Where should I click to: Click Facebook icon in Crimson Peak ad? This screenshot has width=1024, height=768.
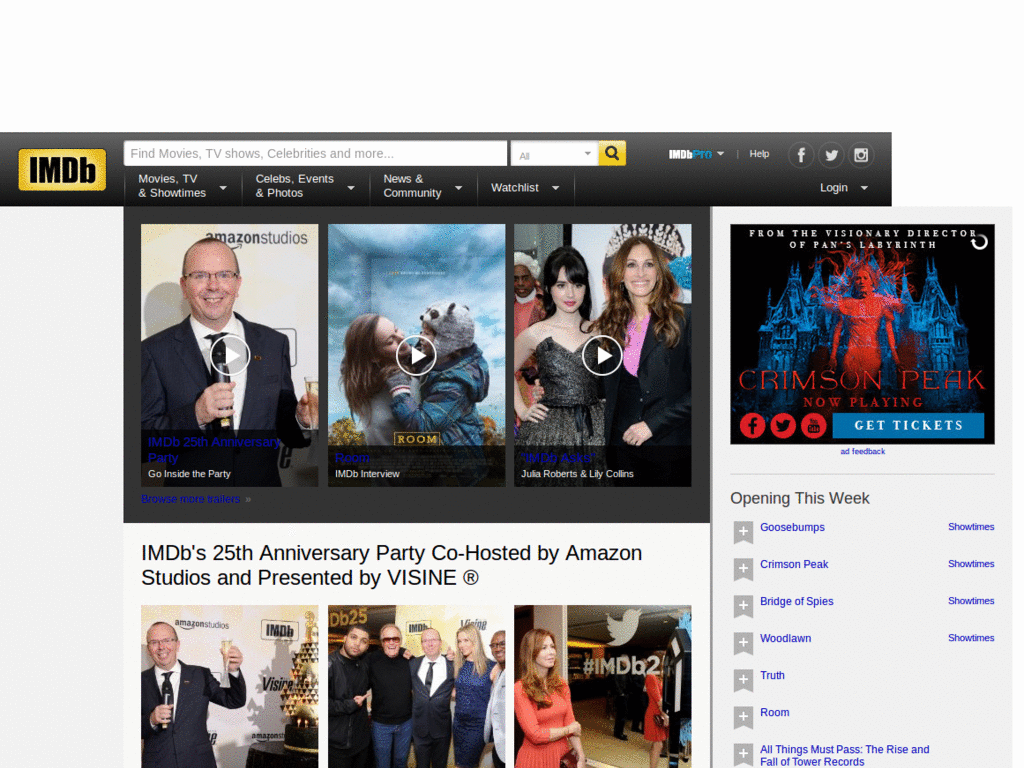(x=752, y=426)
